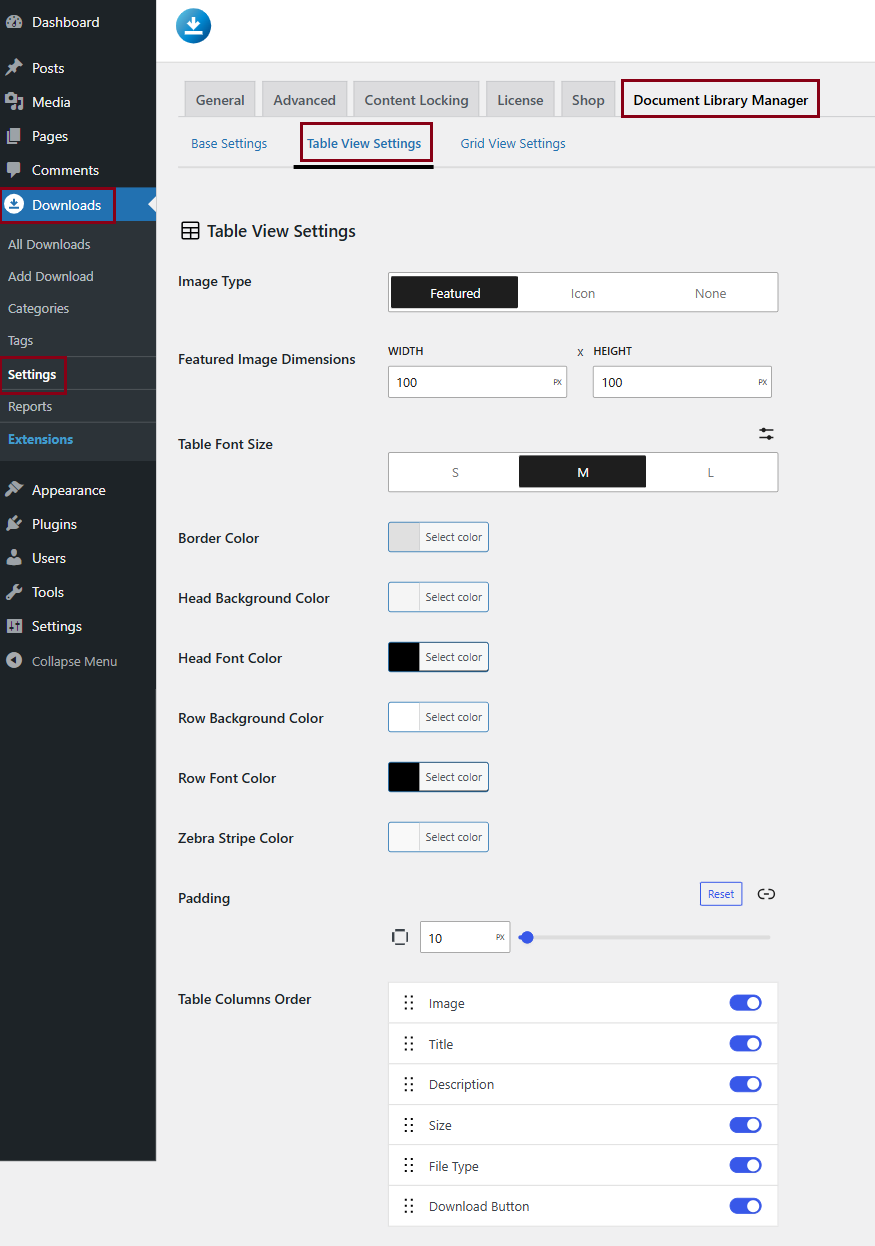The image size is (875, 1246).
Task: Click the Plugins plug icon
Action: 14,524
